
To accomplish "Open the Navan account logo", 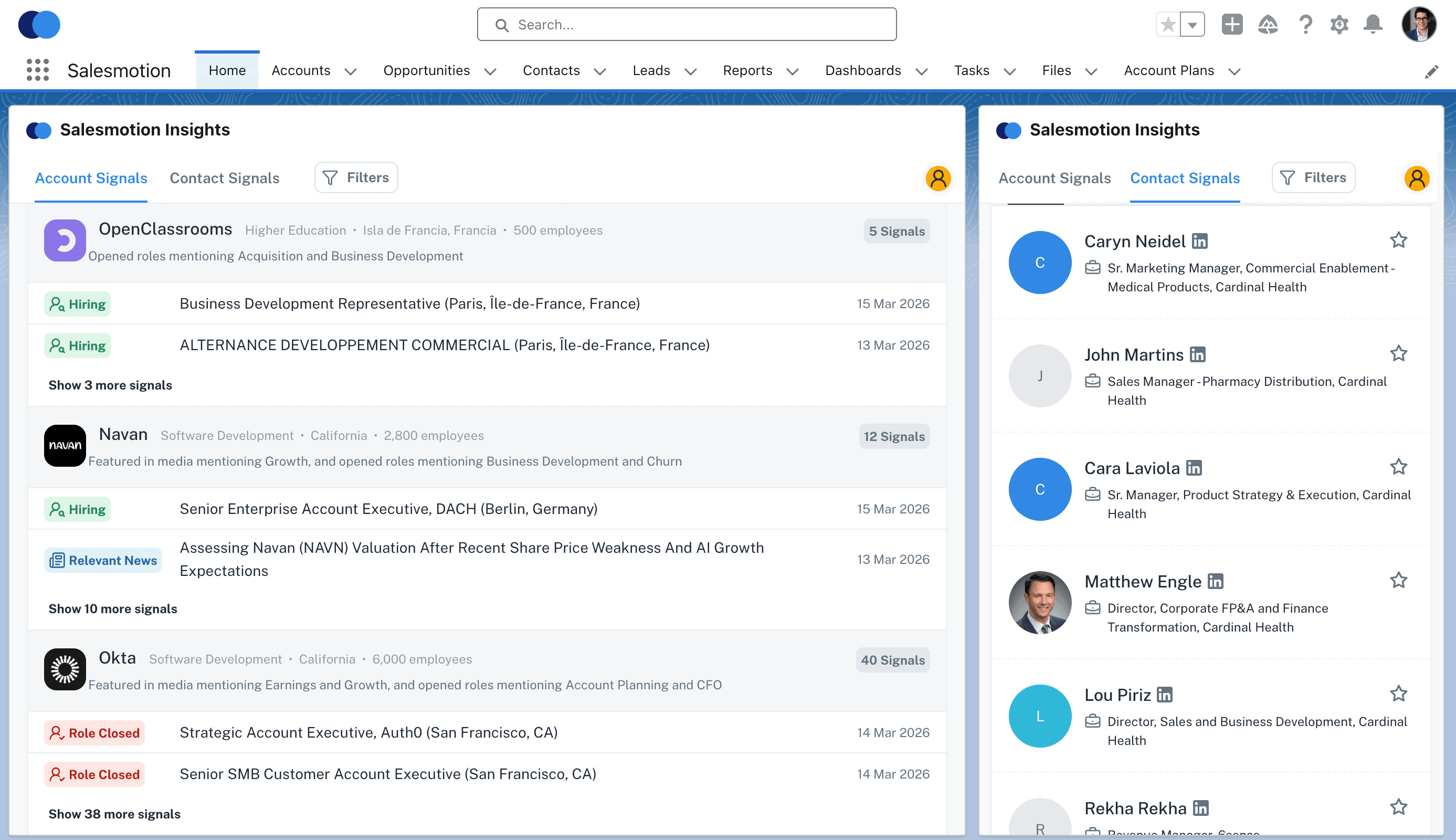I will [x=65, y=446].
